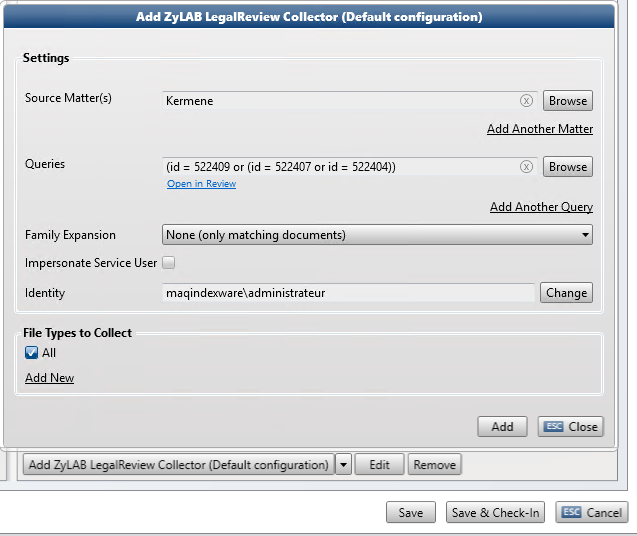
Task: Enable Impersonate Service User checkbox
Action: click(169, 263)
